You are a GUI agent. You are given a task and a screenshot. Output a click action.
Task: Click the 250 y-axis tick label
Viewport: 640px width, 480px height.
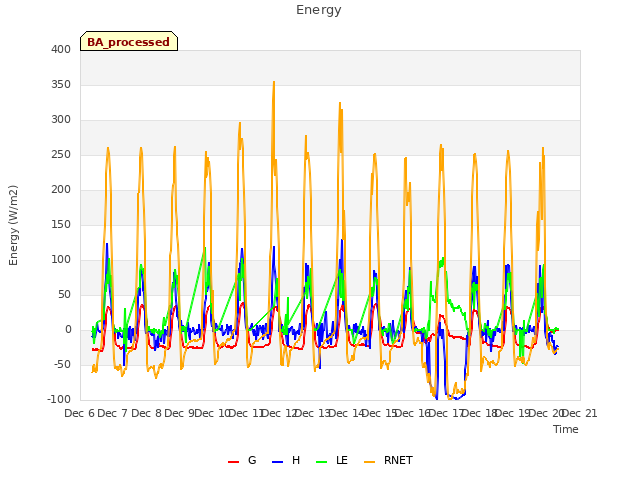pos(61,155)
